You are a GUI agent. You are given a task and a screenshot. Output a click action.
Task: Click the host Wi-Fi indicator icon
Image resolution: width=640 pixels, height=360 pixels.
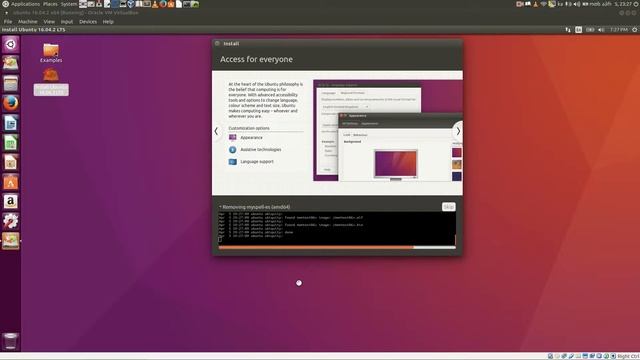[544, 4]
